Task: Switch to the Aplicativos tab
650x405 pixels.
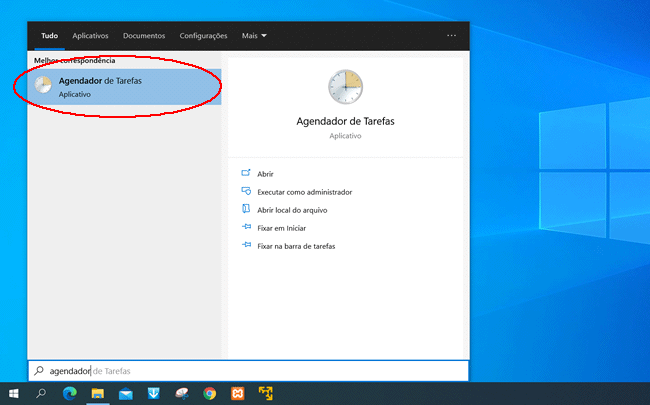Action: pos(90,36)
